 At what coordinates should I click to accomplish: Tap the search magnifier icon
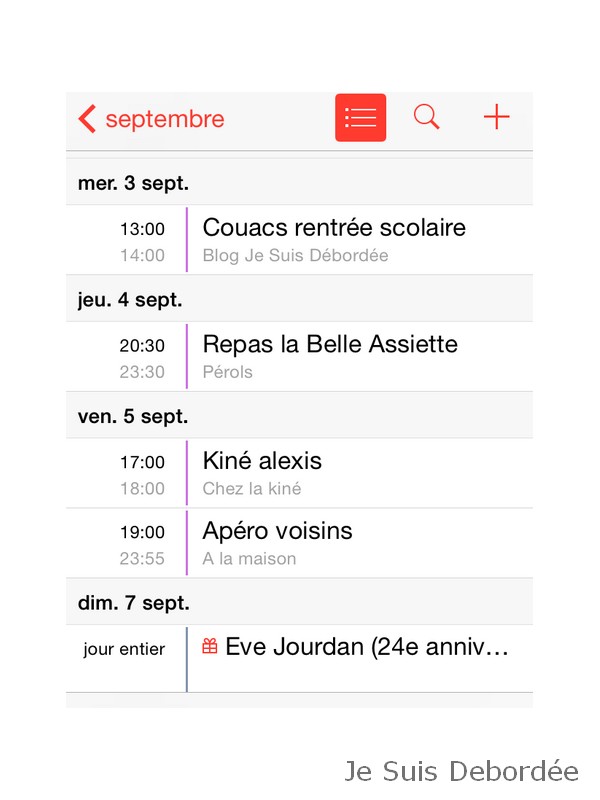pos(426,117)
